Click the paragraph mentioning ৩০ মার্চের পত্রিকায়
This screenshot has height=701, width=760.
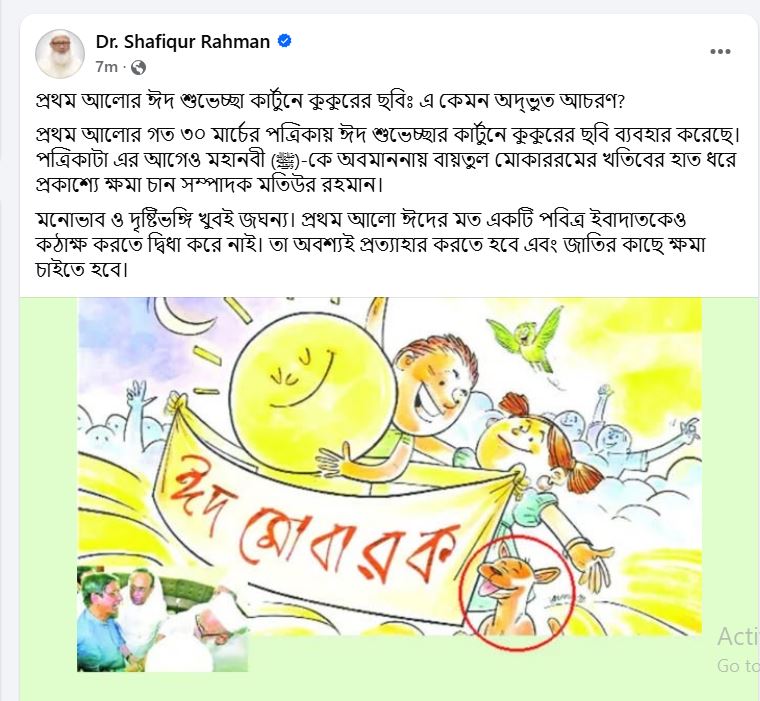click(x=388, y=159)
